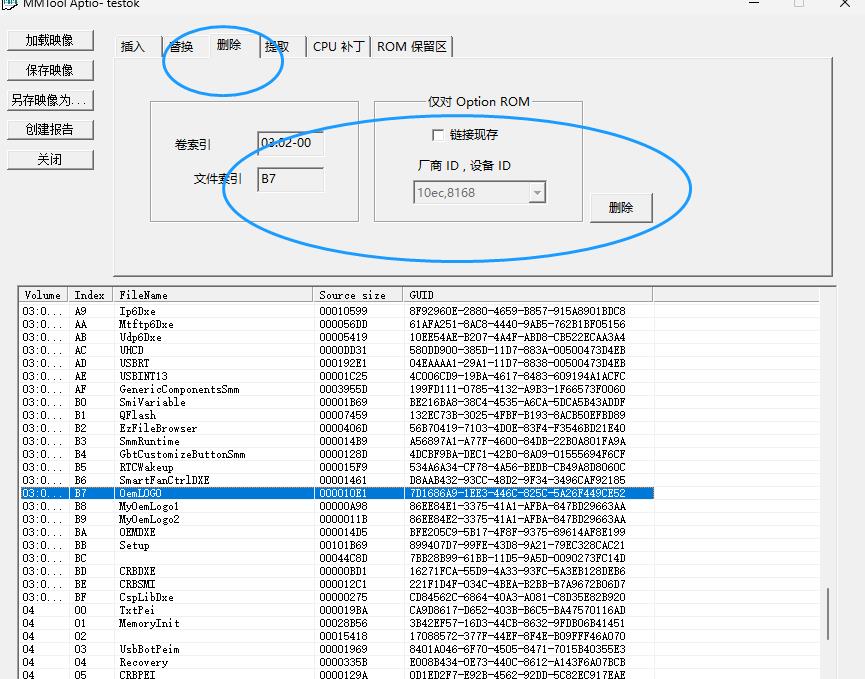Select the MyOemLogo2 row
The width and height of the screenshot is (865, 679).
(x=337, y=520)
